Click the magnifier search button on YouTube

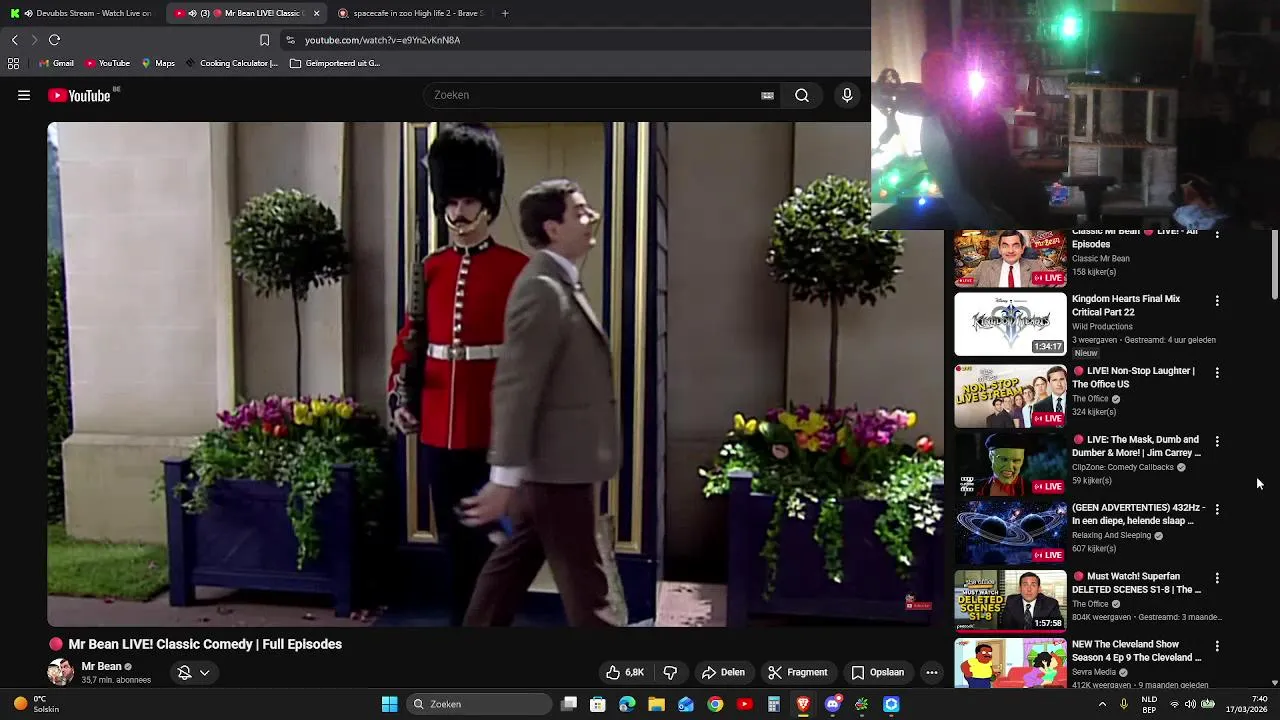[802, 95]
